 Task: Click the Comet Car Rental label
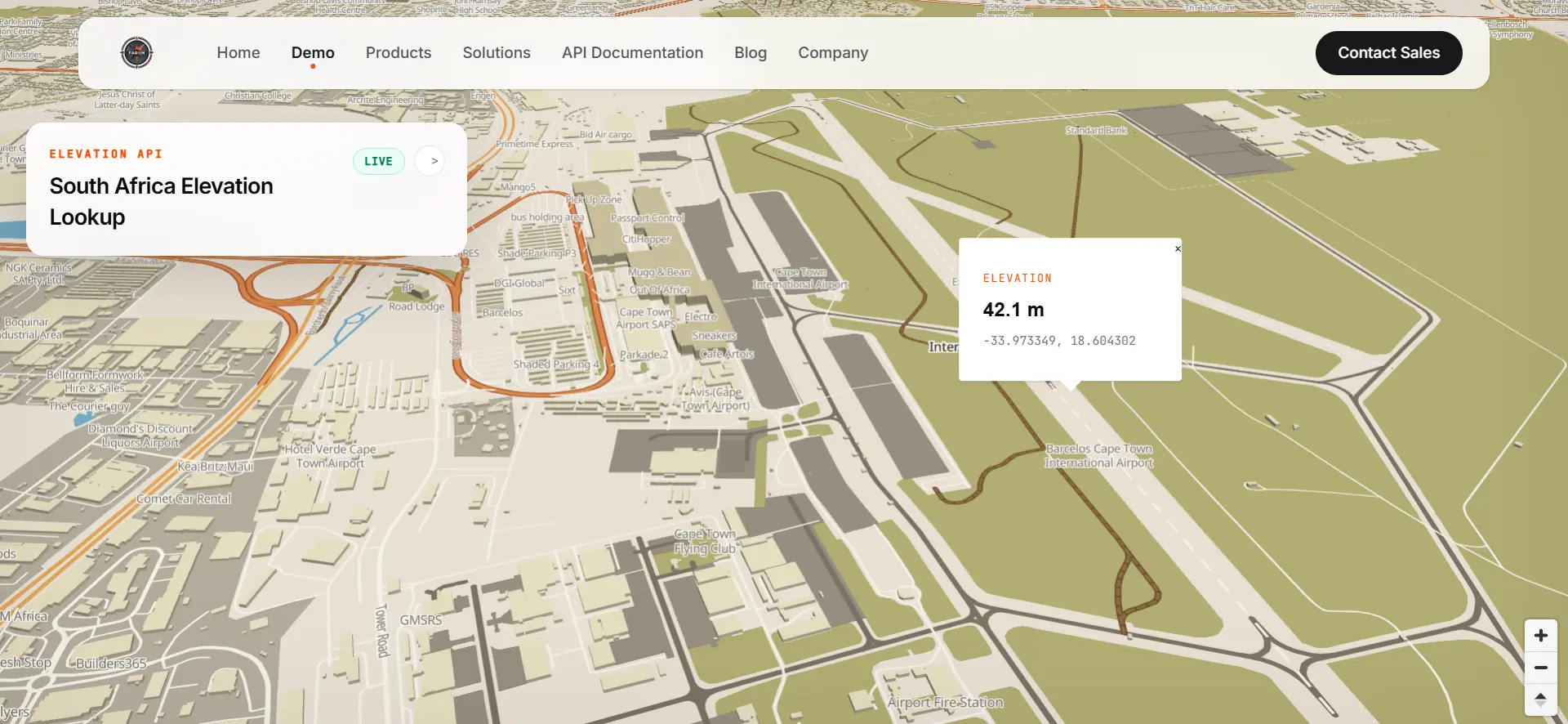pyautogui.click(x=184, y=498)
